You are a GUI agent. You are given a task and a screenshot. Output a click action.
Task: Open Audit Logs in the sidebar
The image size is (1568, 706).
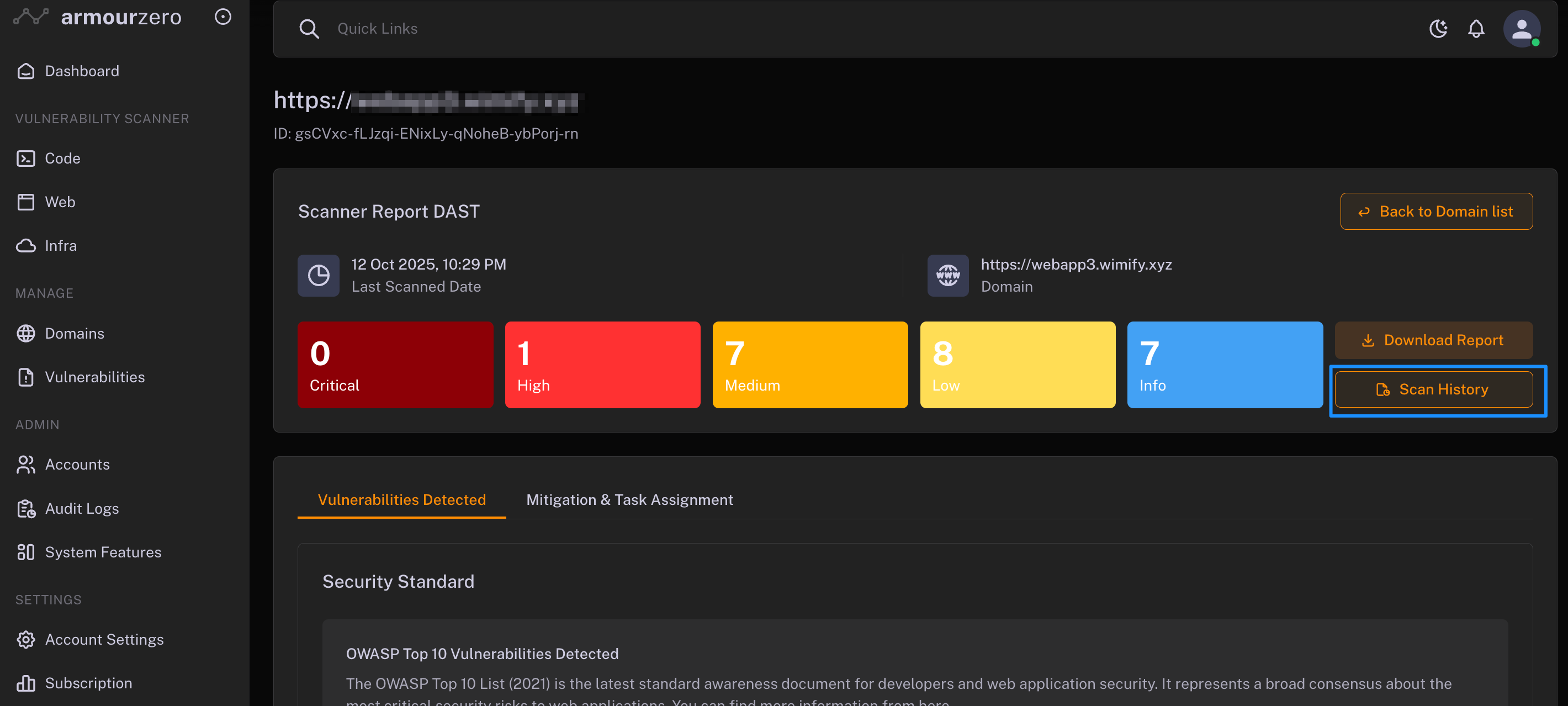(x=82, y=508)
